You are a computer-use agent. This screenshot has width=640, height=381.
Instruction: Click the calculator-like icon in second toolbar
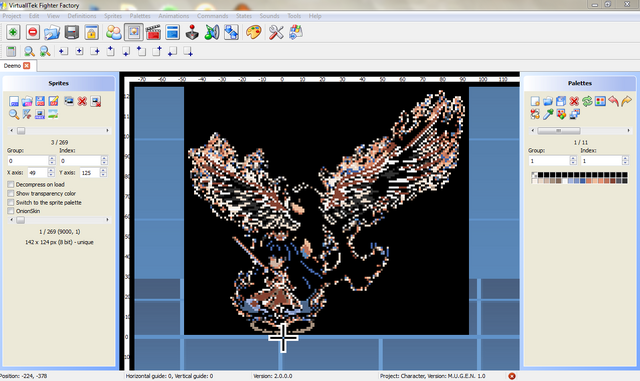pos(11,51)
